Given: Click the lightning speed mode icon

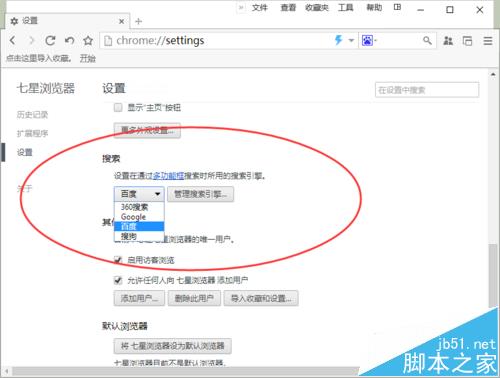Looking at the screenshot, I should tap(338, 40).
